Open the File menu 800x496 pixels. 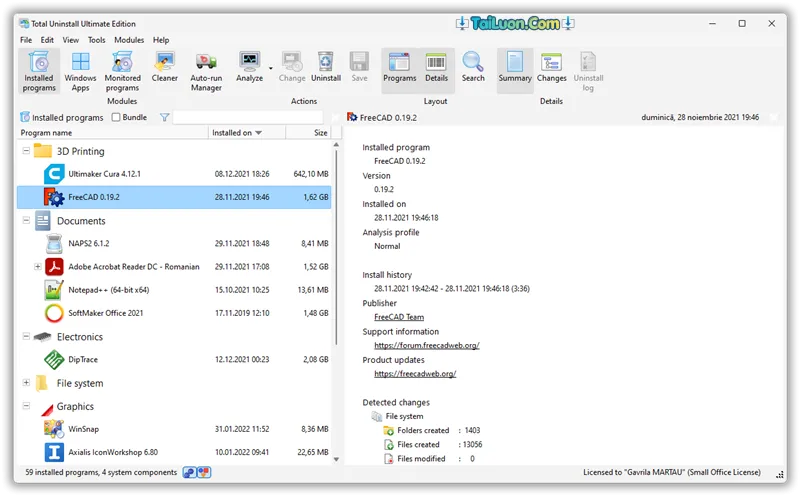(26, 40)
